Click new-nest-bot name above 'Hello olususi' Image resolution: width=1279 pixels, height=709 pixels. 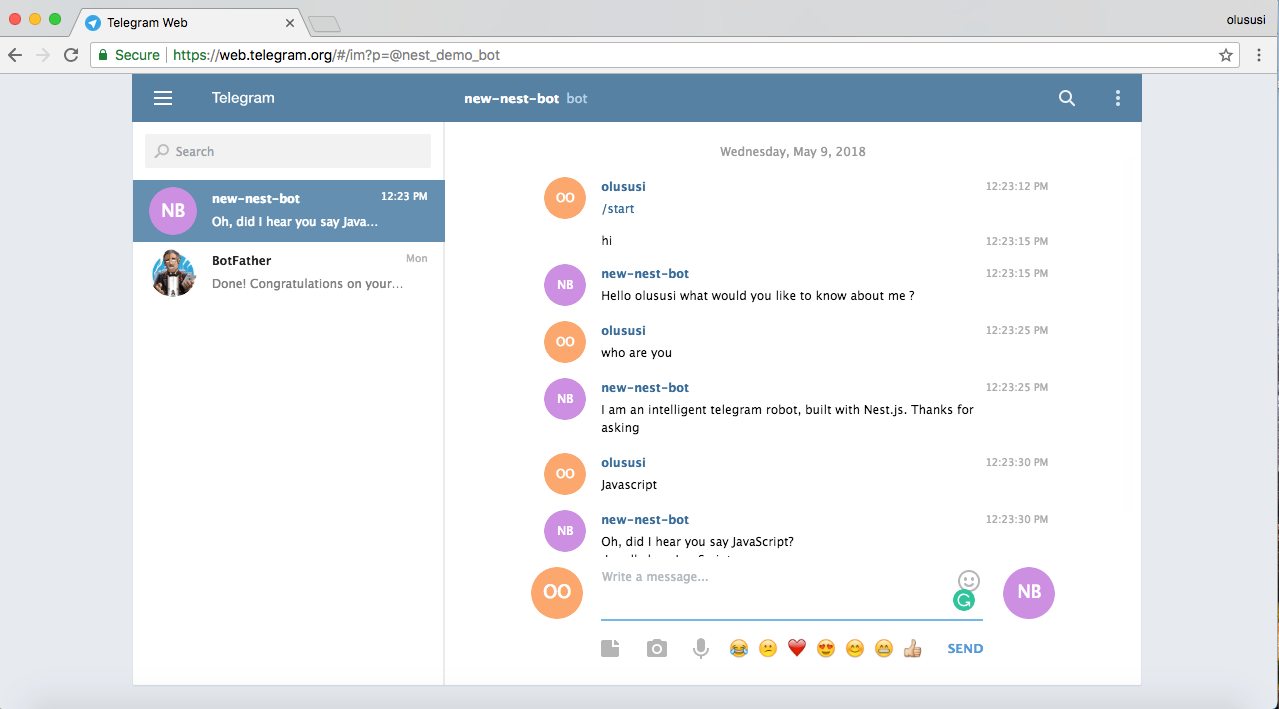click(645, 274)
